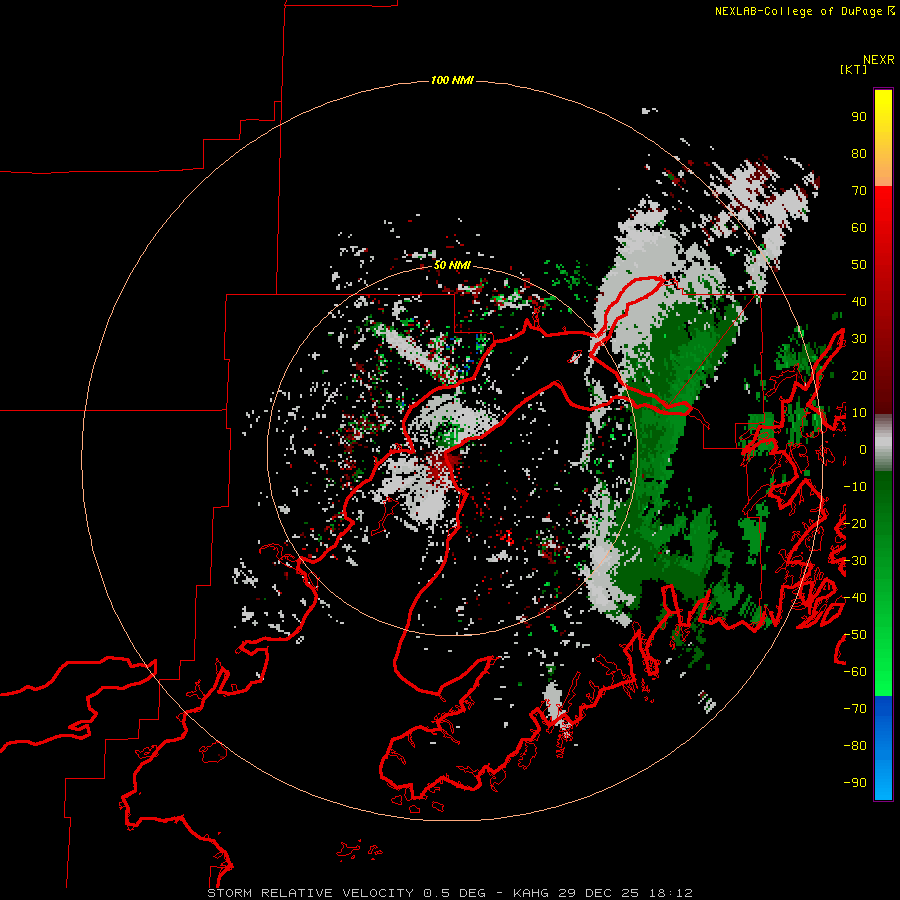The width and height of the screenshot is (900, 900).
Task: Click the -20 value on the velocity scale
Action: click(855, 523)
